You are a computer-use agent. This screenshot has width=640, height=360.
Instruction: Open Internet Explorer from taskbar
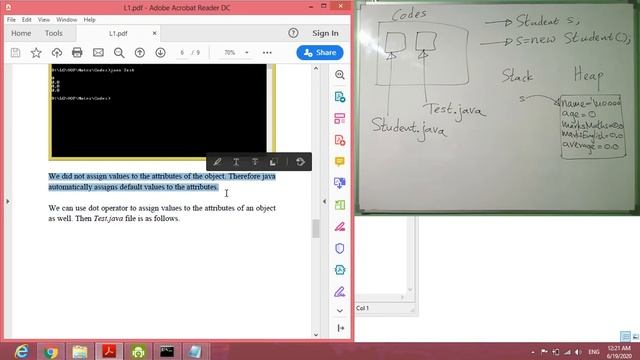coord(22,351)
